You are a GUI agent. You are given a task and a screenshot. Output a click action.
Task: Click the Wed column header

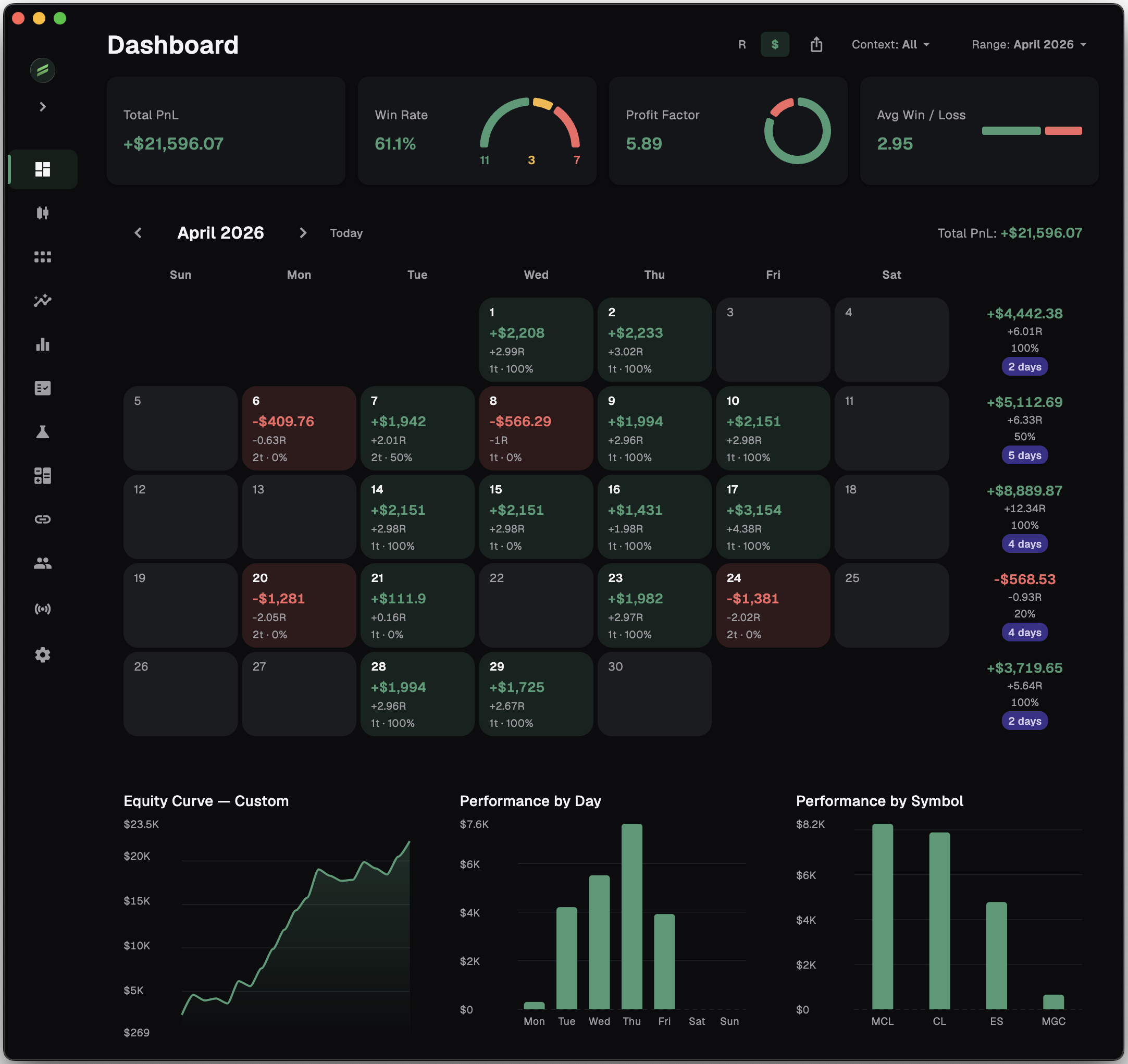536,275
